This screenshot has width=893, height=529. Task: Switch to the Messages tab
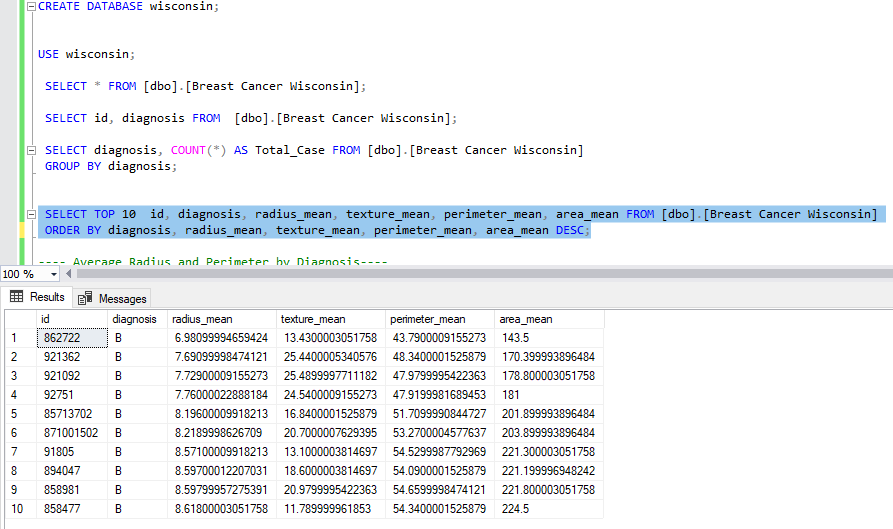pos(112,298)
